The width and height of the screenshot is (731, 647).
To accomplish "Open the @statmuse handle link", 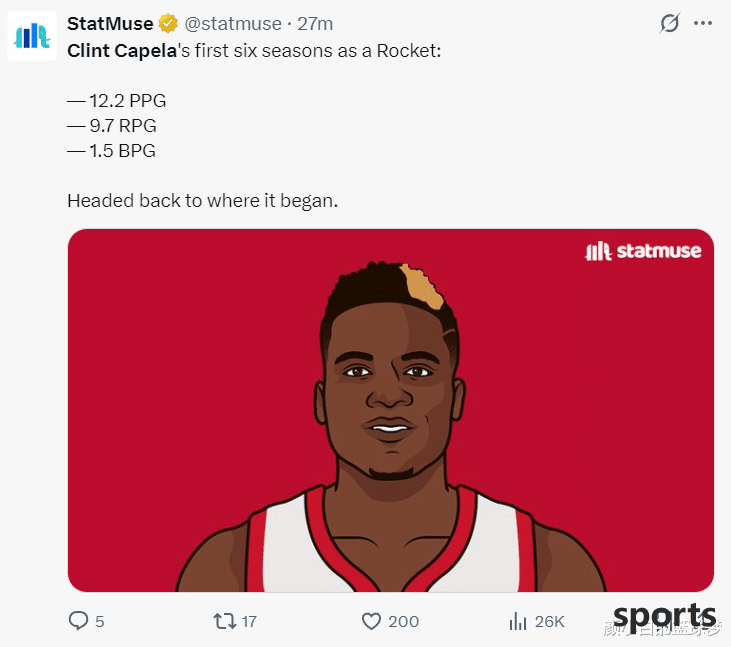I will pyautogui.click(x=233, y=23).
